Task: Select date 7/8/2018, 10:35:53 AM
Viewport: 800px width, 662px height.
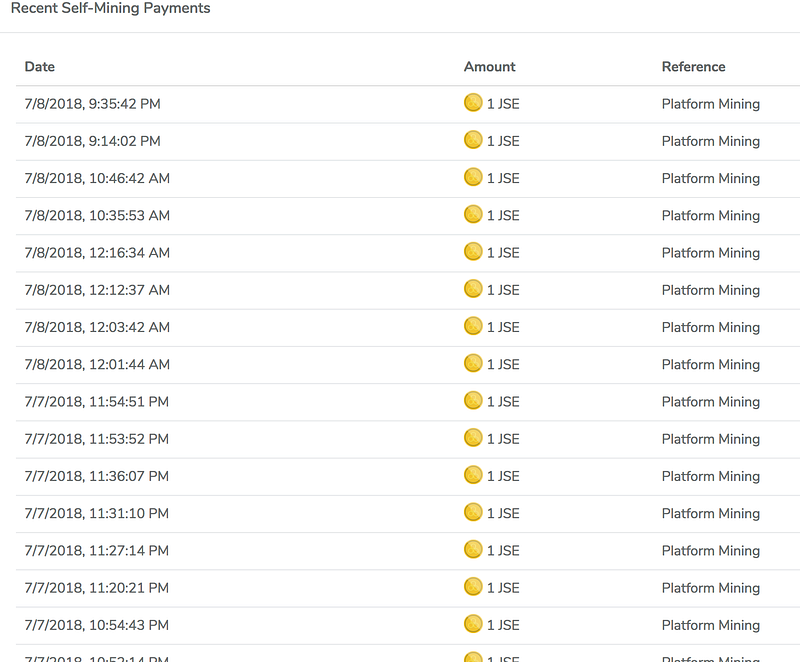Action: click(x=97, y=216)
